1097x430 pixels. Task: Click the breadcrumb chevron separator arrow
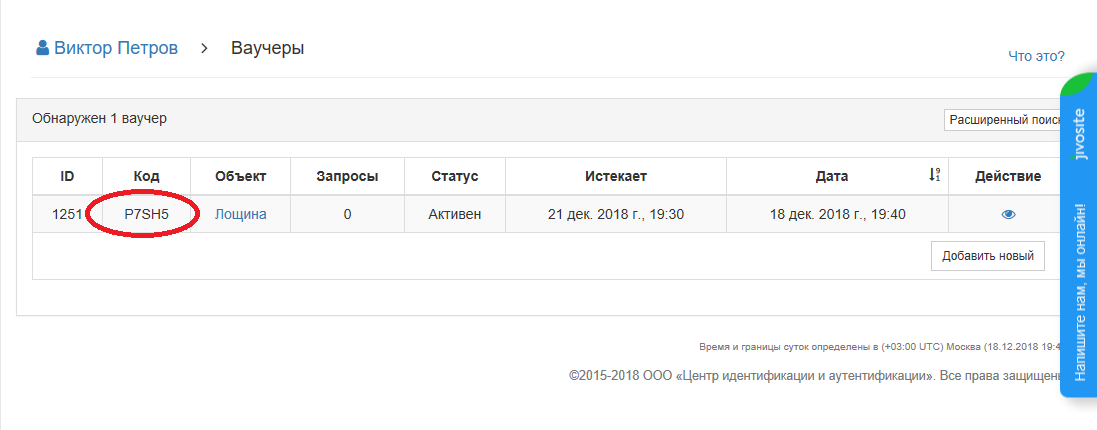[204, 49]
